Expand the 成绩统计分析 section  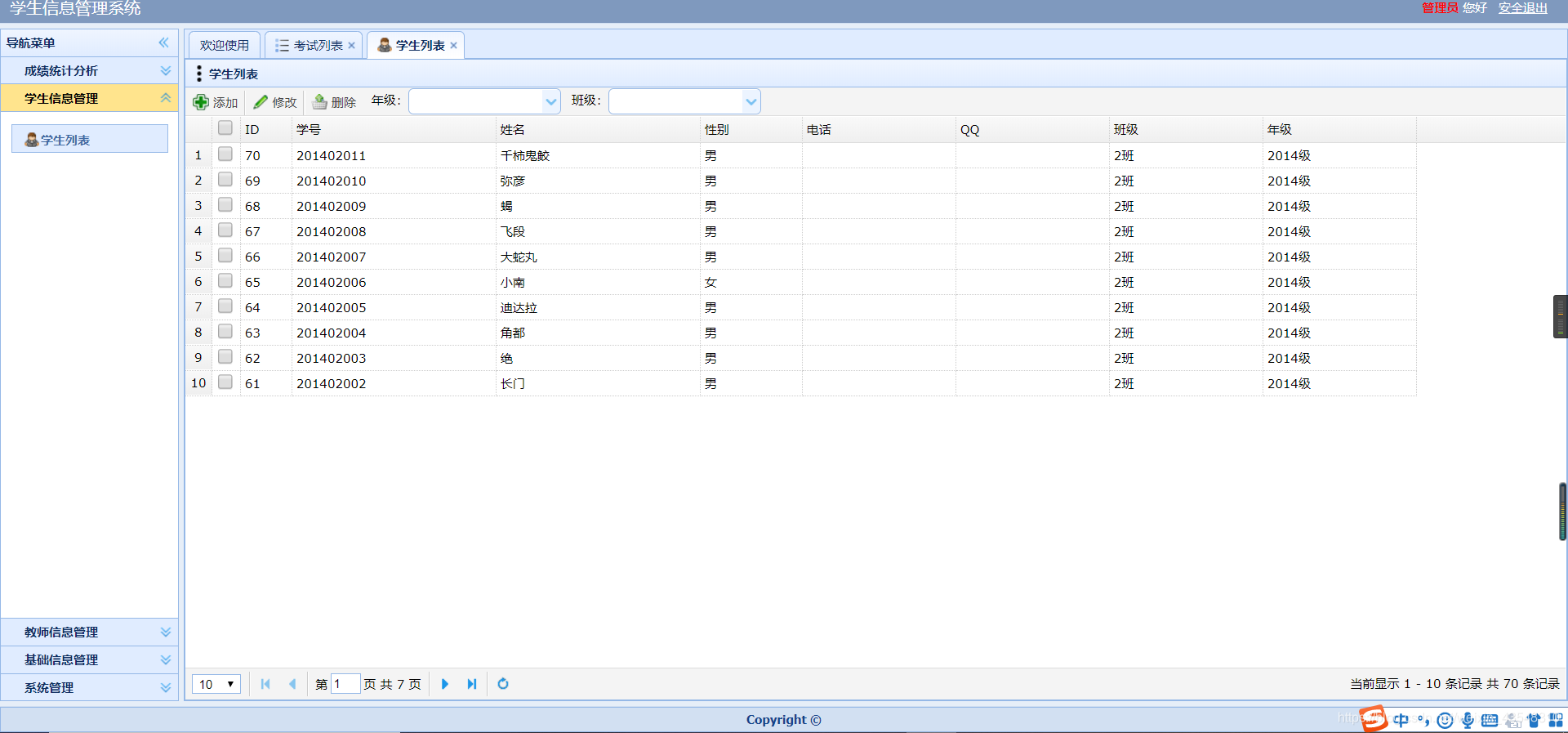click(x=90, y=71)
